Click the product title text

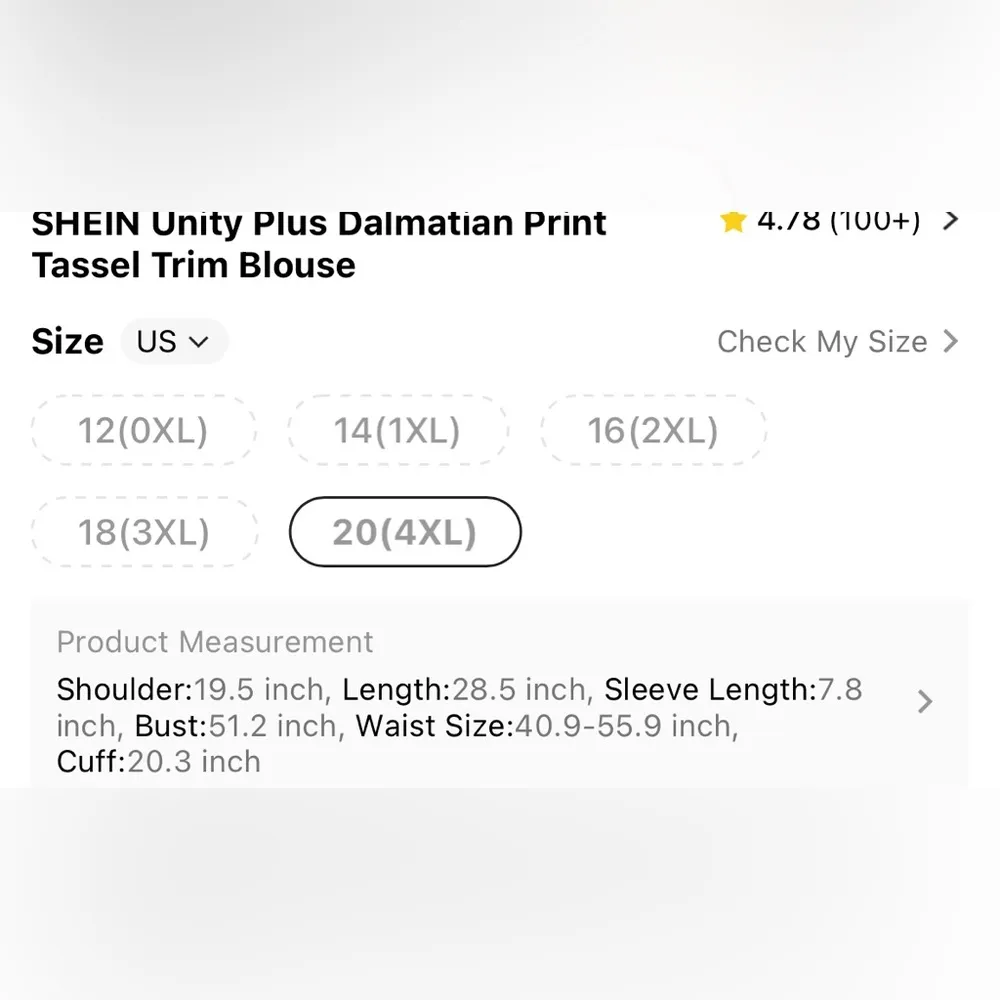tap(318, 243)
